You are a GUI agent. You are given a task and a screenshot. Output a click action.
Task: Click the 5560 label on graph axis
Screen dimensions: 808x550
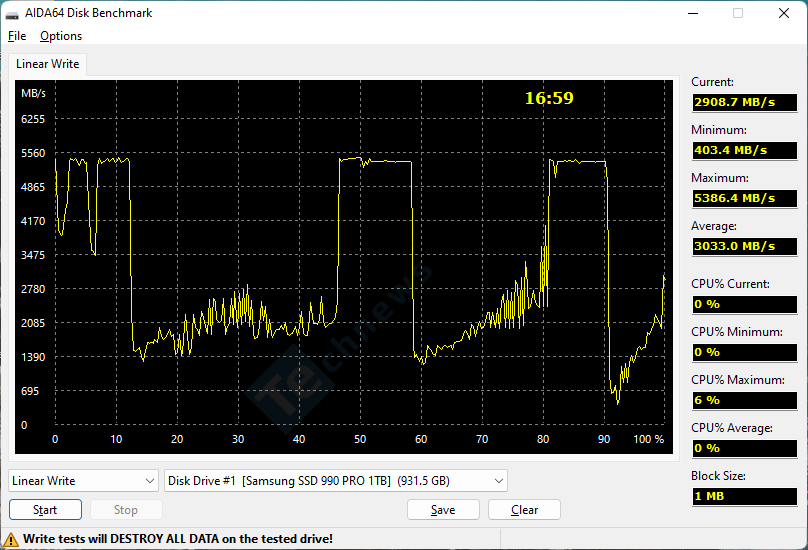tap(33, 153)
